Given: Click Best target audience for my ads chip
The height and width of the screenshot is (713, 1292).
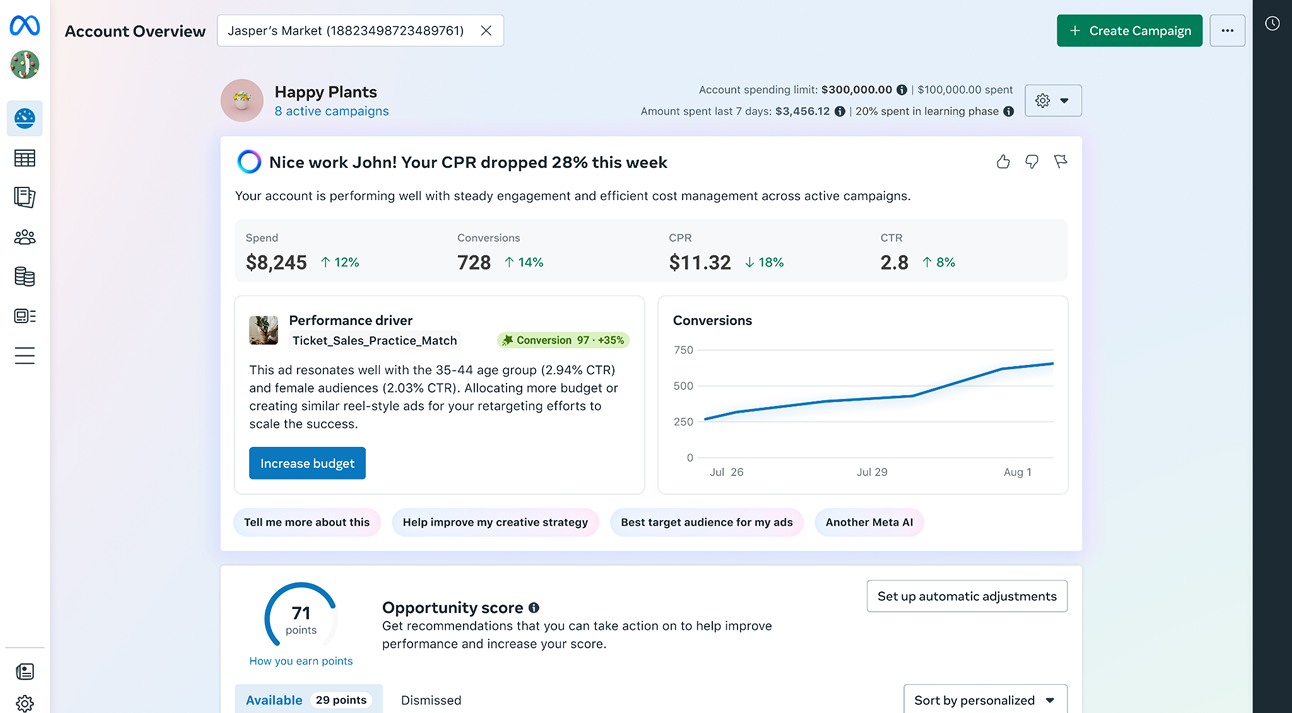Looking at the screenshot, I should (707, 522).
